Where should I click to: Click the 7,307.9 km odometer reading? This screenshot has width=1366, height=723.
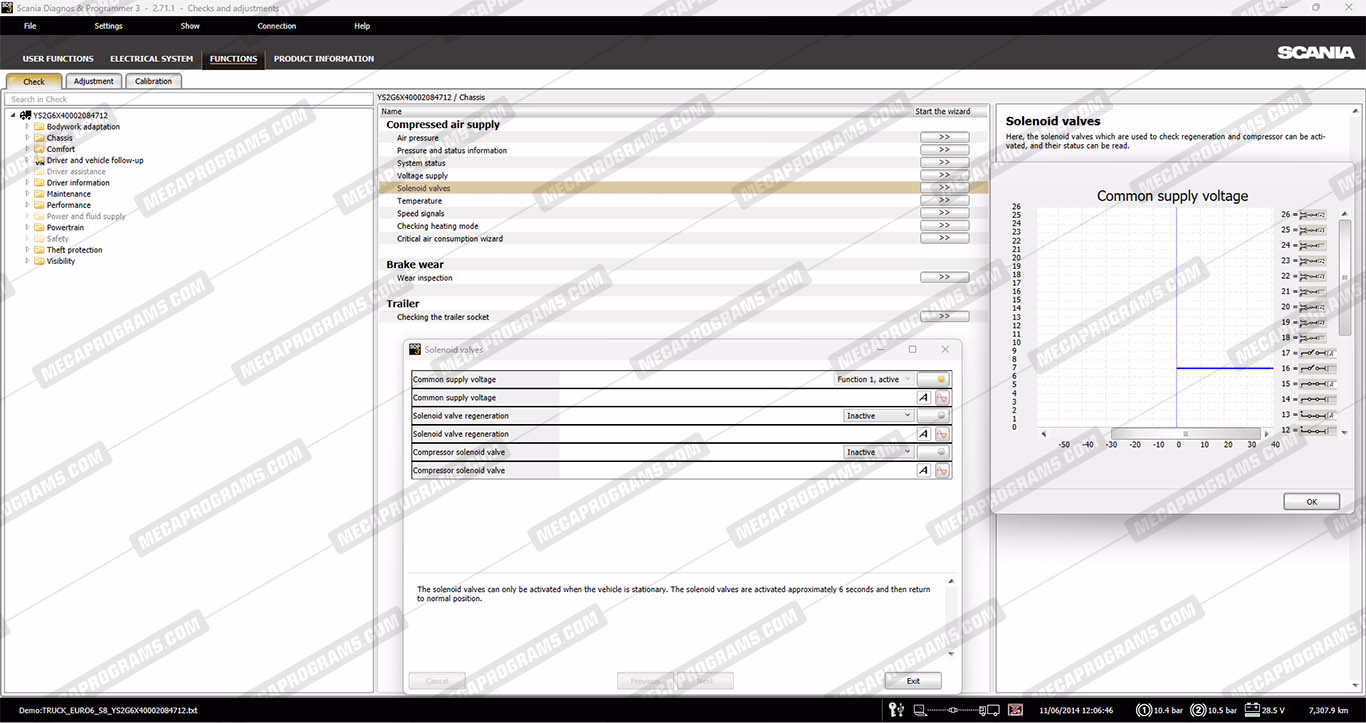1330,710
